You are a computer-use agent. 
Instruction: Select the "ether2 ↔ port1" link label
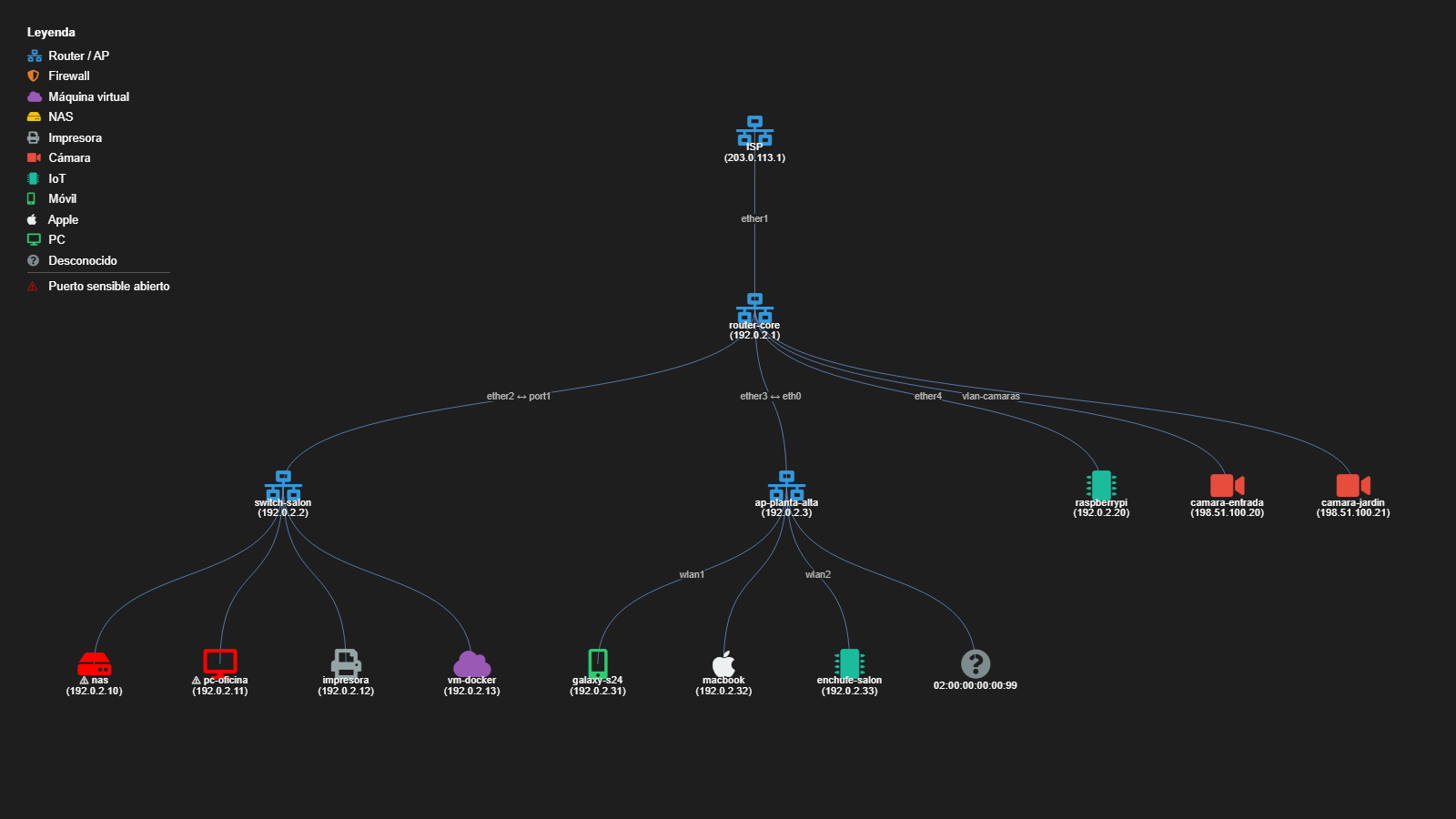pos(519,396)
